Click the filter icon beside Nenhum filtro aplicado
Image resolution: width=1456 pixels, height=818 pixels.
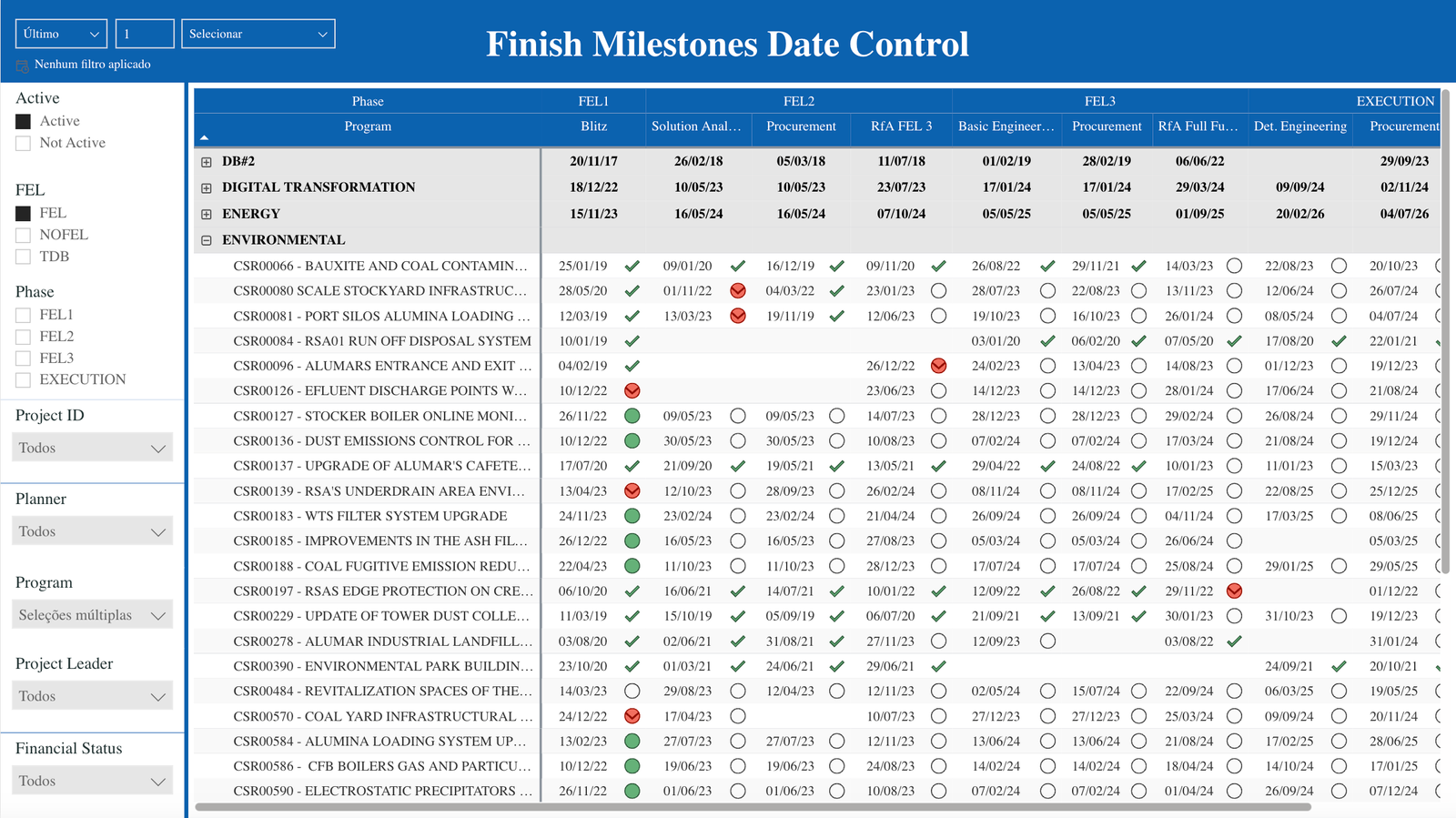point(23,66)
